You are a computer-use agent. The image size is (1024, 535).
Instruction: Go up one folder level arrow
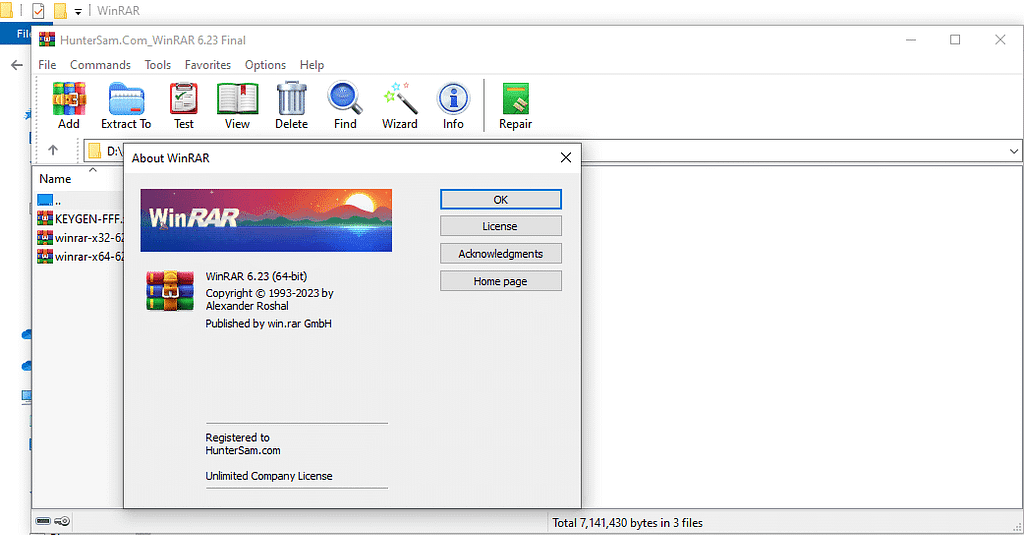(53, 150)
